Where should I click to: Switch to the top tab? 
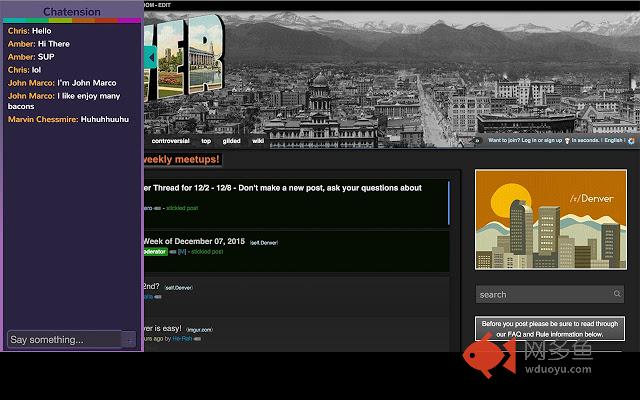coord(206,141)
